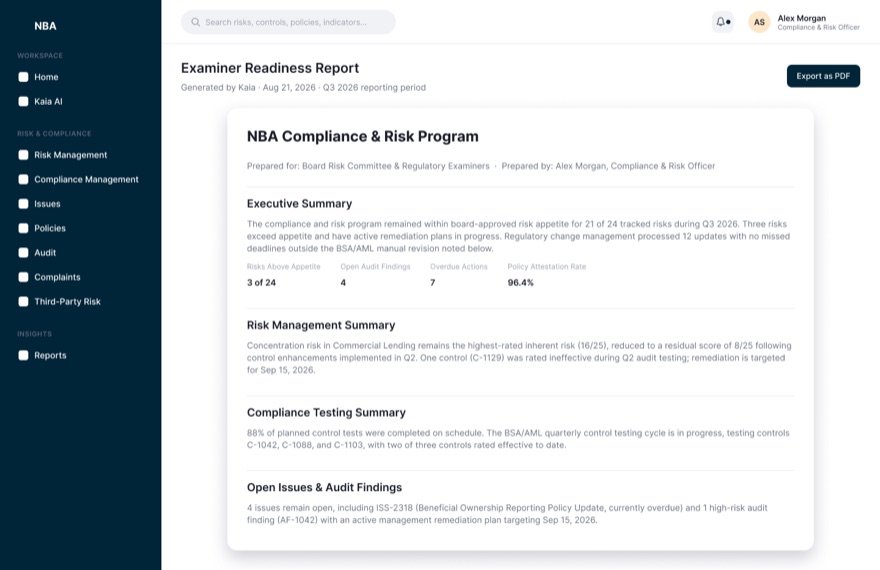The image size is (880, 570).
Task: Focus the search risks, controls input
Action: 288,22
